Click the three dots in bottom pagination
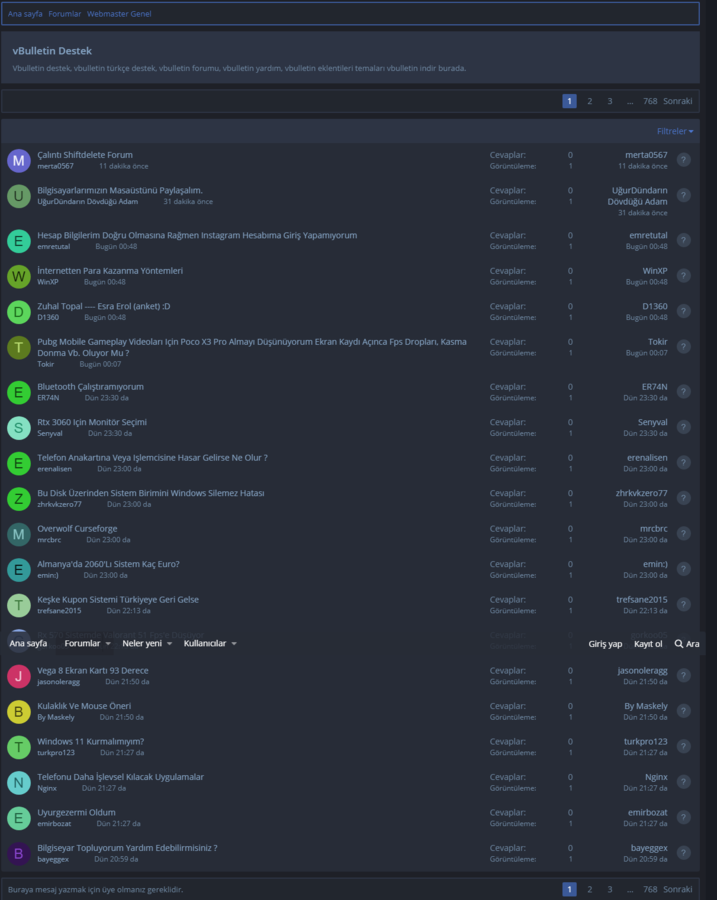717x900 pixels. point(630,889)
